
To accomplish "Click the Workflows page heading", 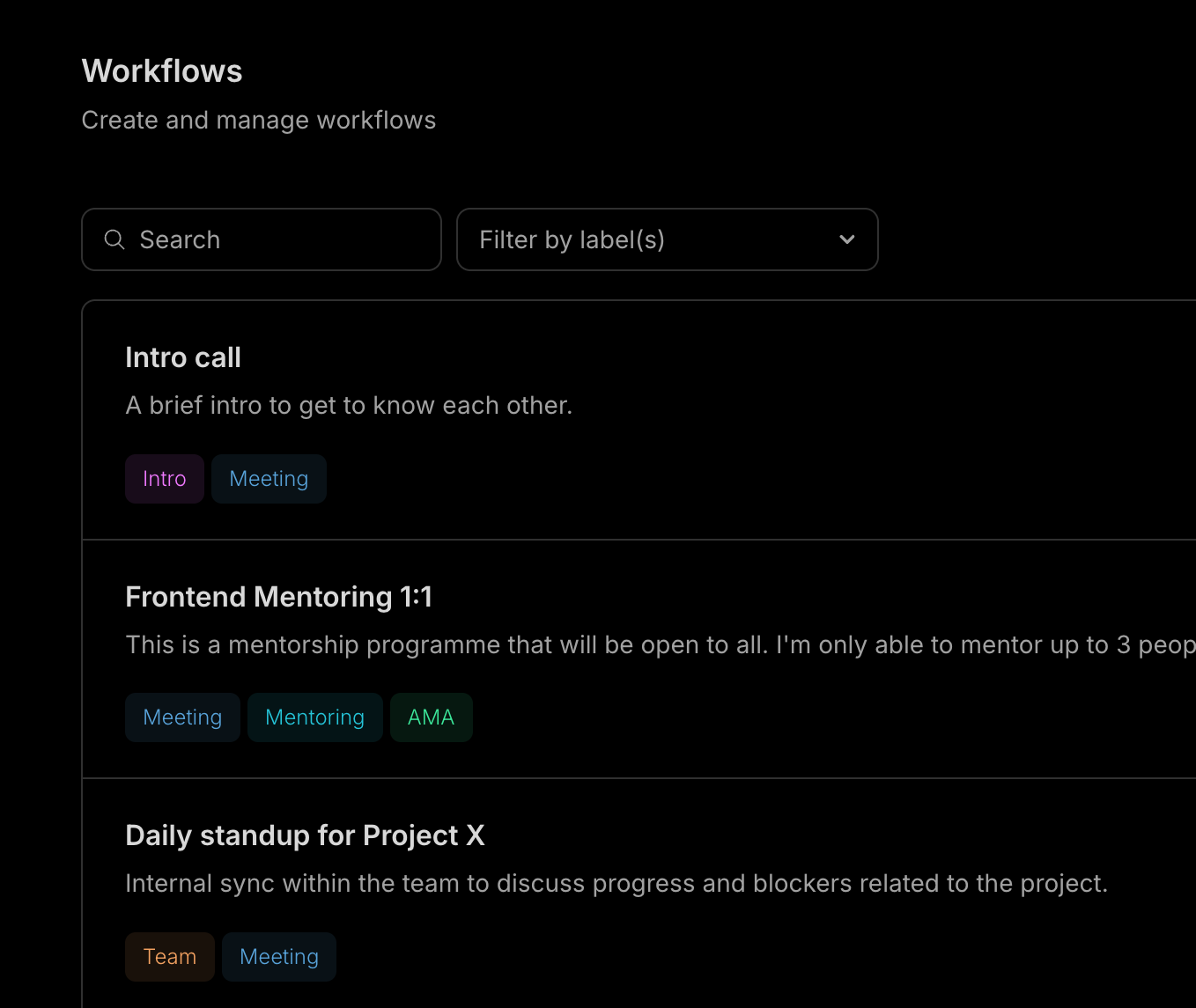I will coord(162,71).
